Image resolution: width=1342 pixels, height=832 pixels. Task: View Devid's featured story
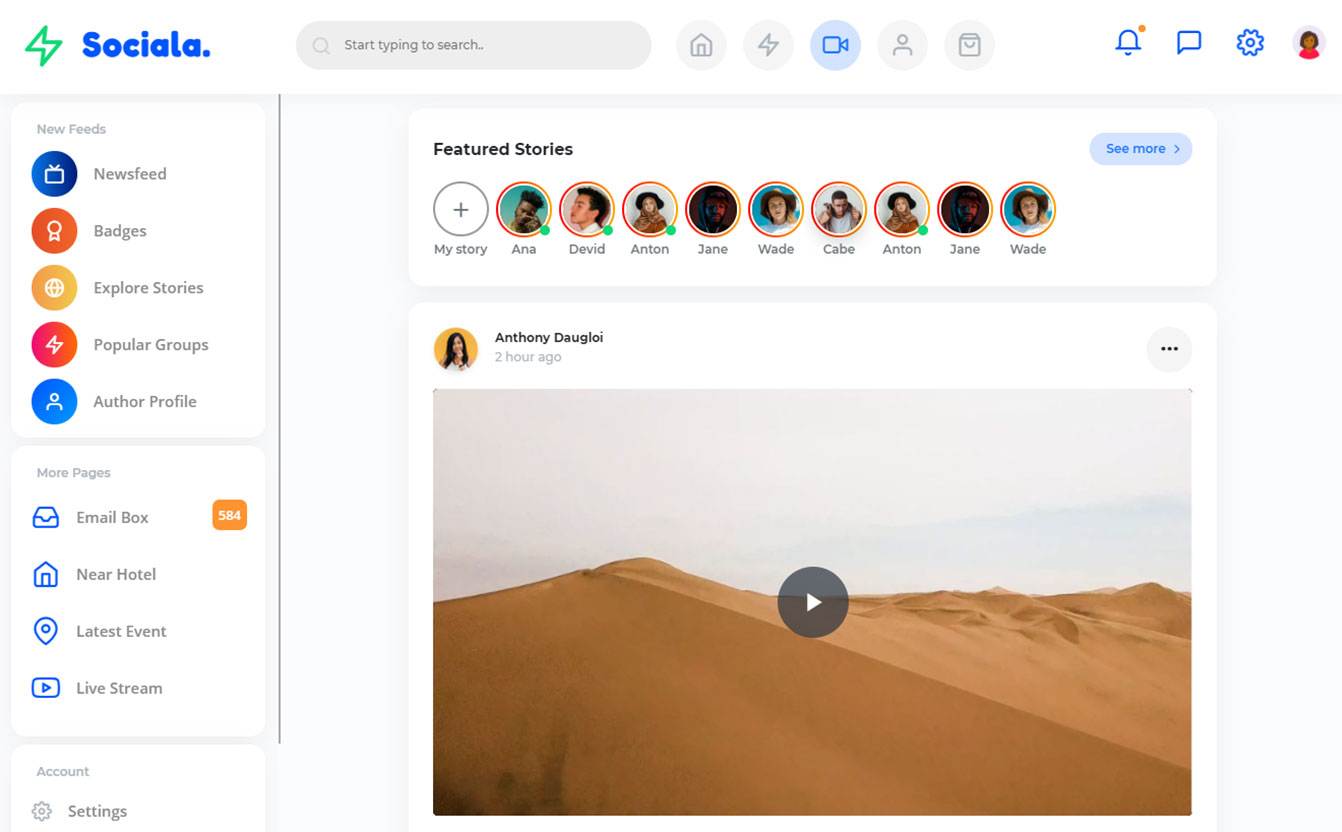pyautogui.click(x=587, y=210)
